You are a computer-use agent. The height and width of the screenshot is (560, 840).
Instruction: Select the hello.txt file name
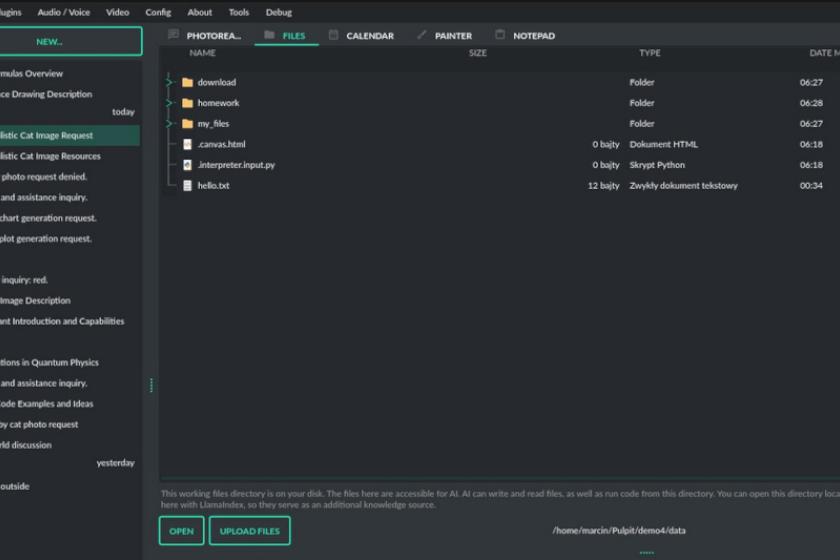(213, 185)
